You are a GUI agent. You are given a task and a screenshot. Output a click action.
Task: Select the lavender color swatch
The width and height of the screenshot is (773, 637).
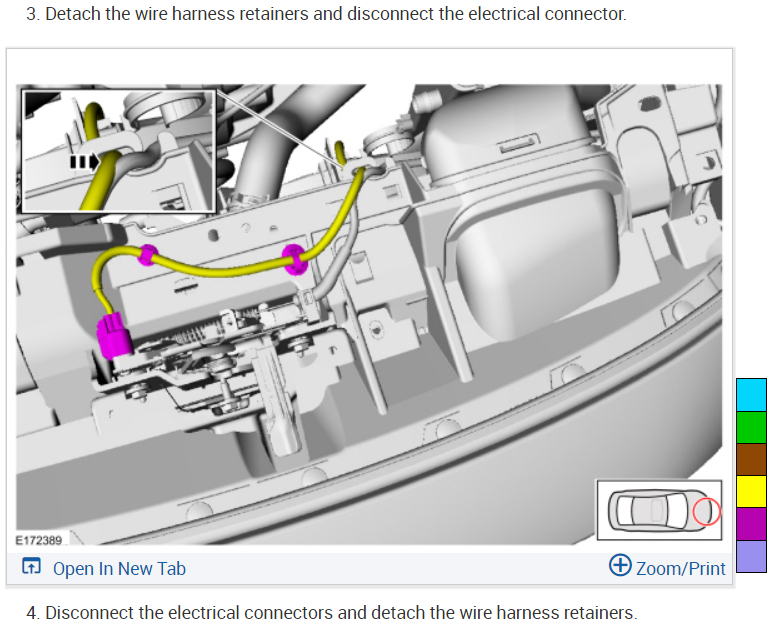751,556
